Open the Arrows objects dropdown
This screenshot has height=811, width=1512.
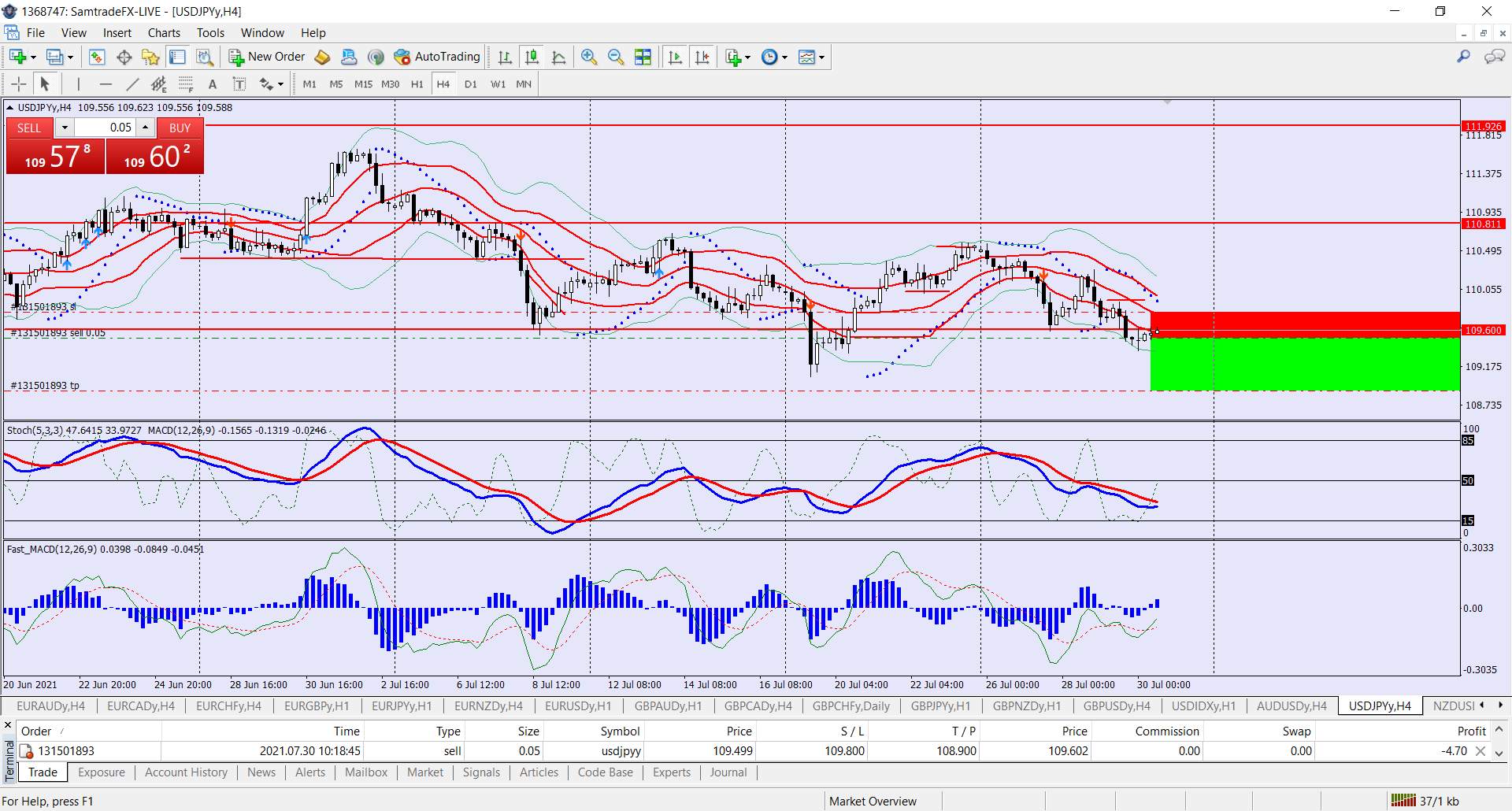[x=280, y=83]
